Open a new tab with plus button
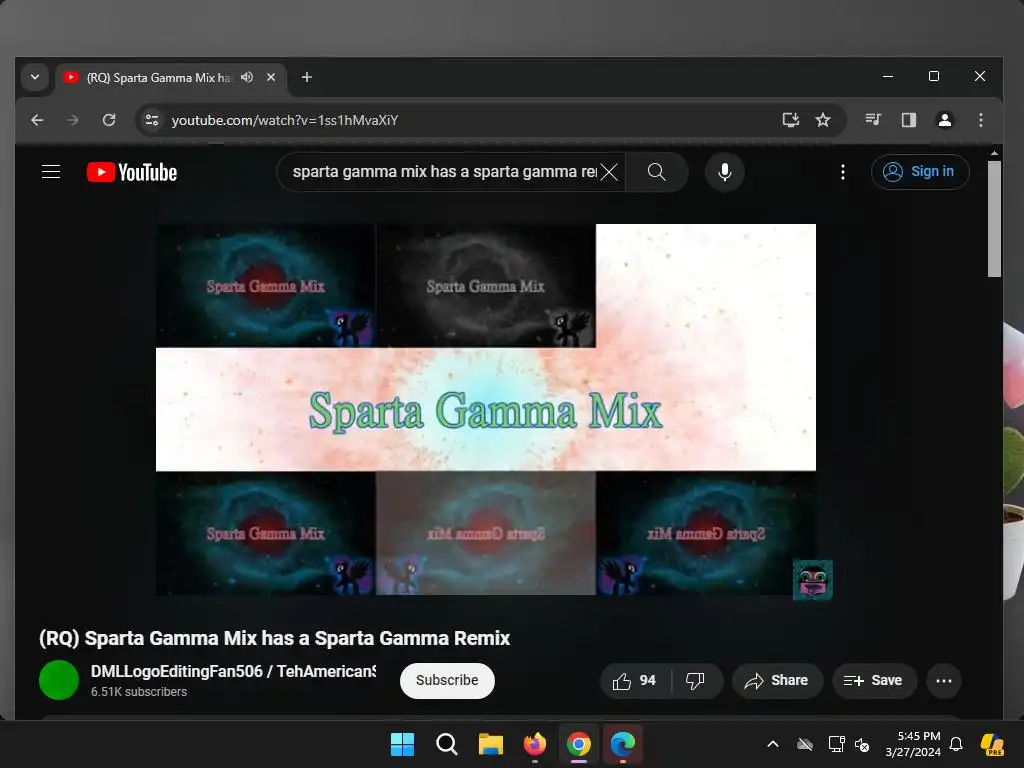 306,77
